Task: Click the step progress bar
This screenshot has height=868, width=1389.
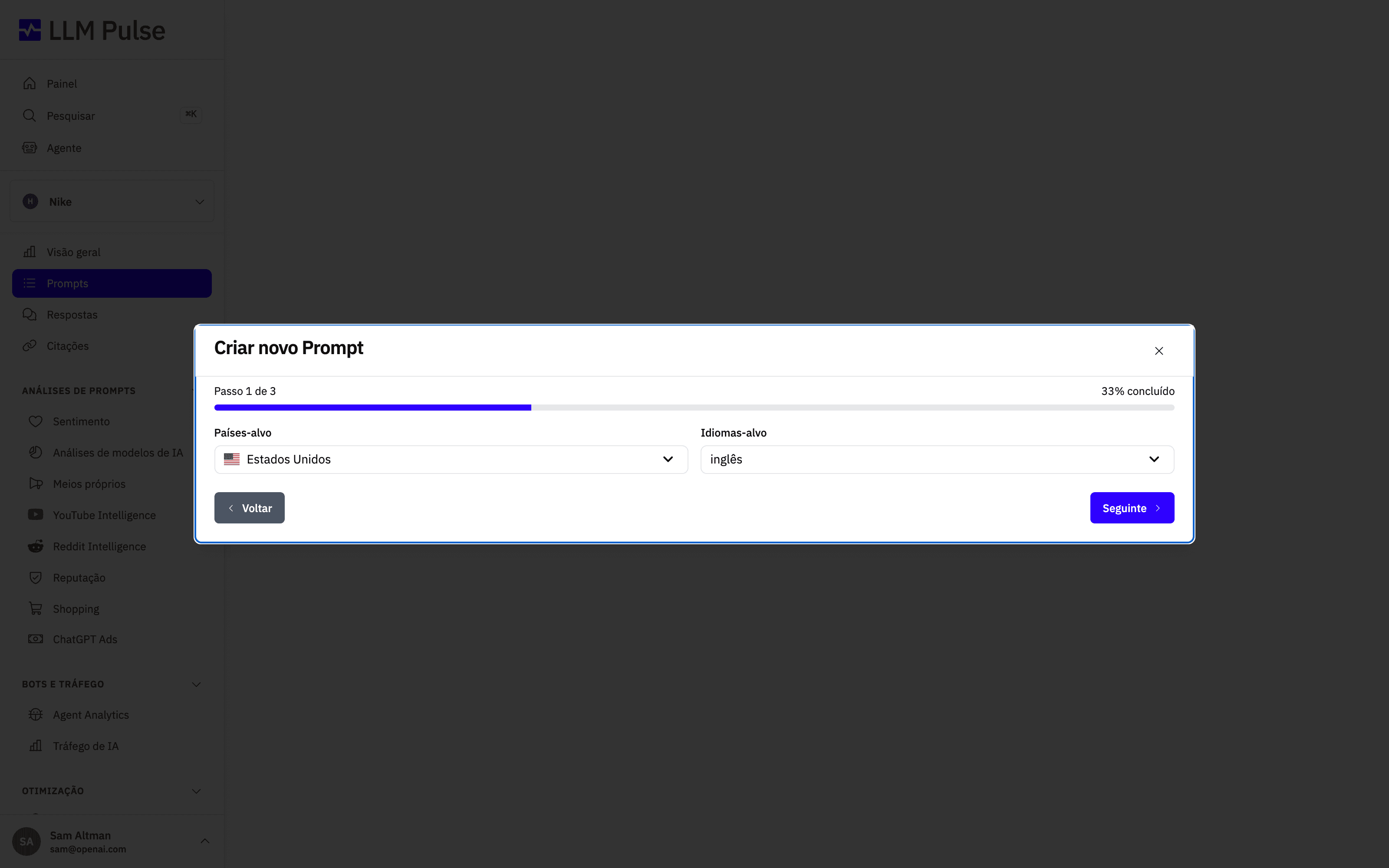Action: pyautogui.click(x=694, y=408)
